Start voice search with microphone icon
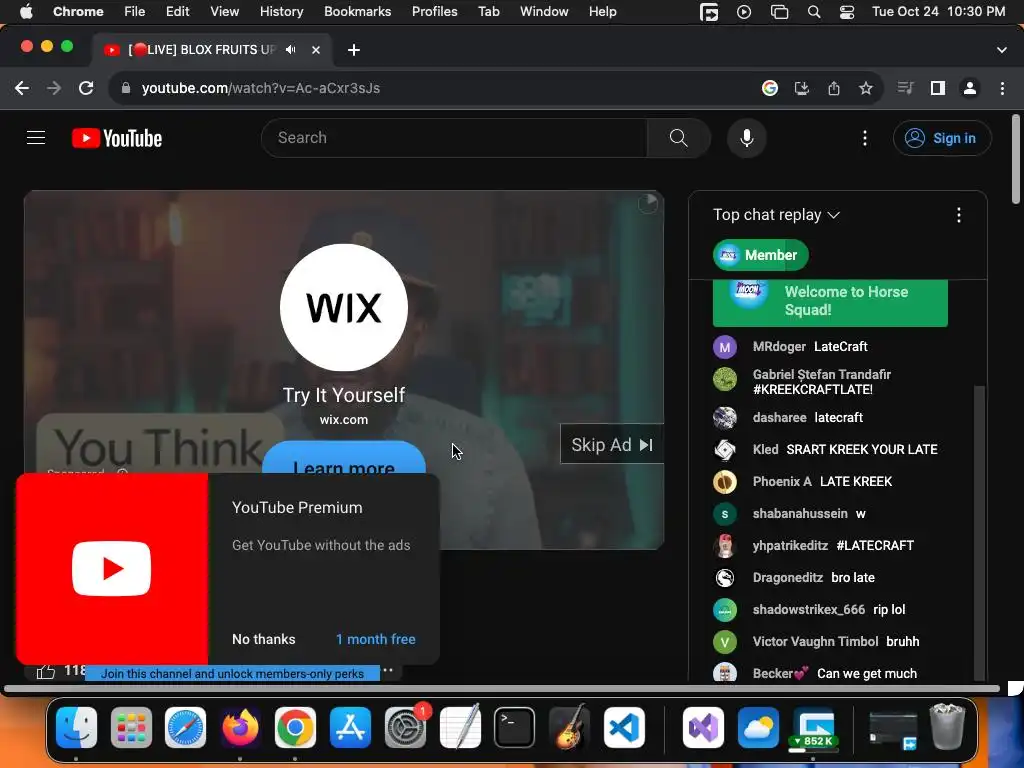This screenshot has height=768, width=1024. [x=746, y=138]
